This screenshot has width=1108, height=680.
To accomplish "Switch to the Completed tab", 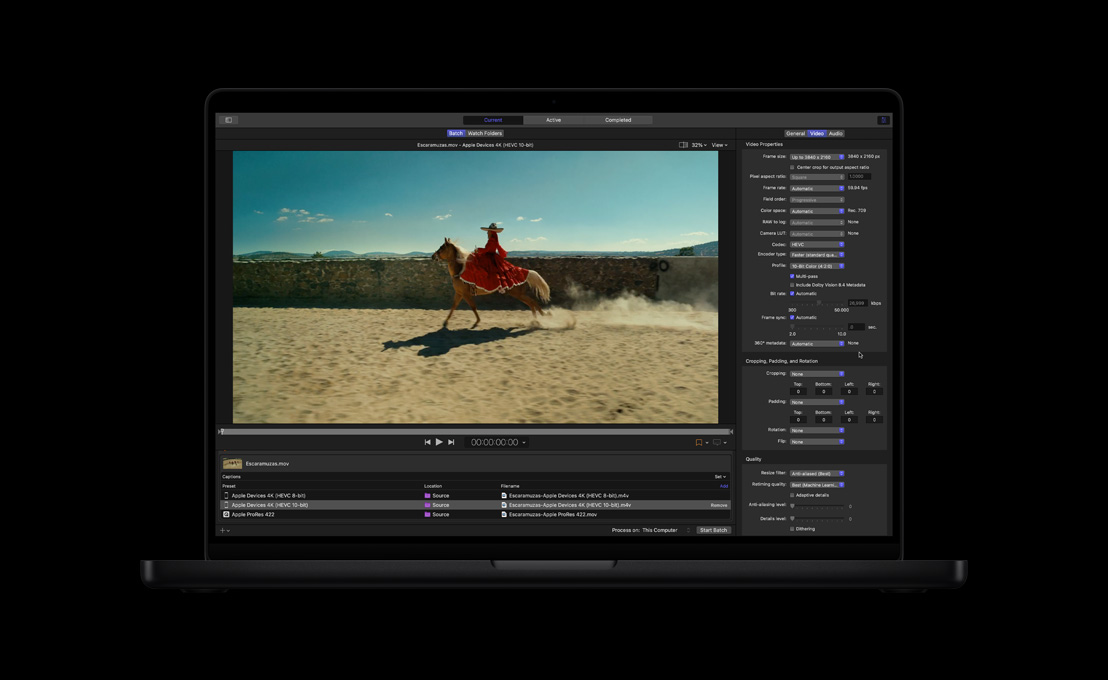I will point(618,119).
